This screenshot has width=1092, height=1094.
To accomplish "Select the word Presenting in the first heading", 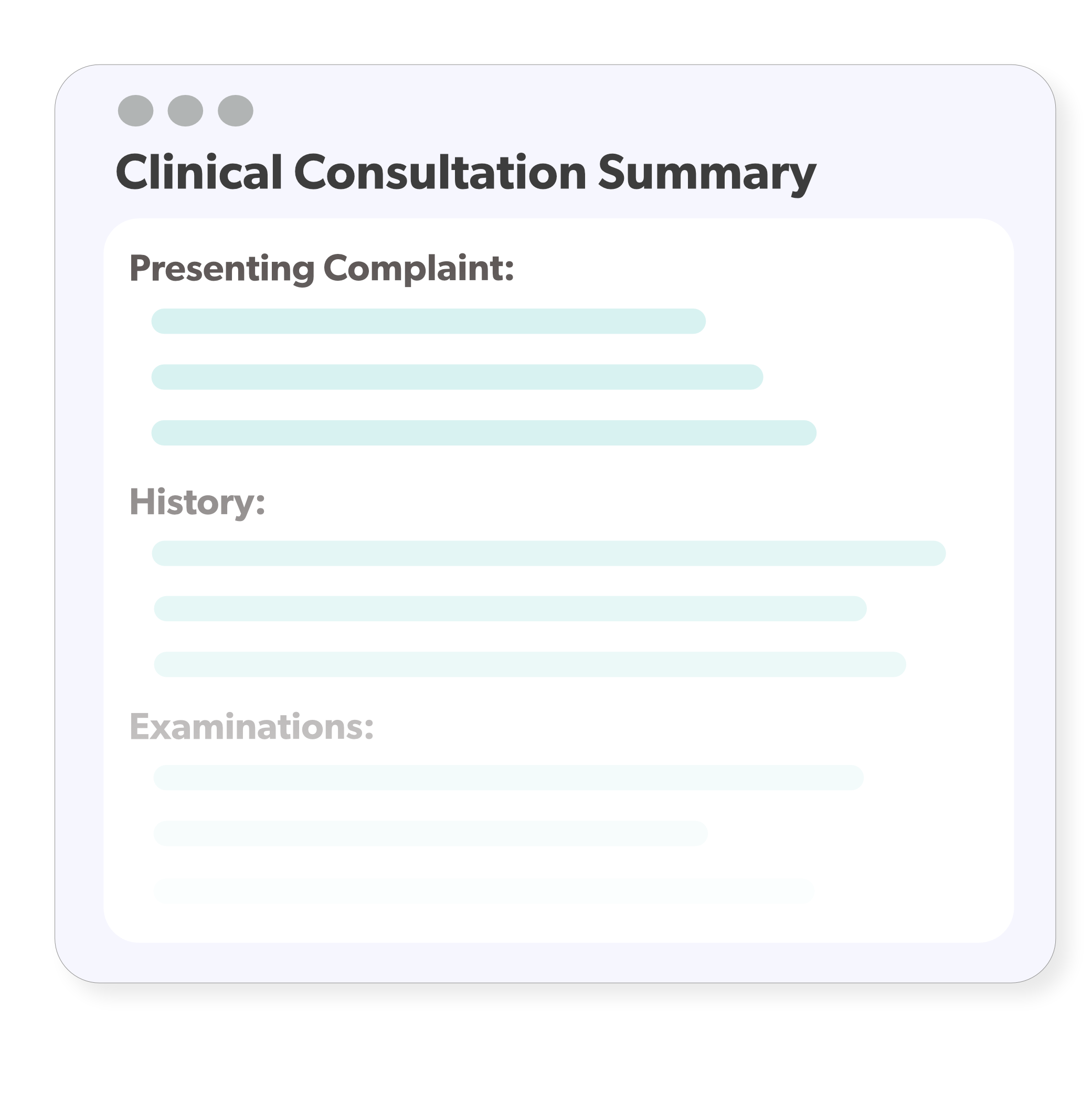I will pyautogui.click(x=221, y=269).
